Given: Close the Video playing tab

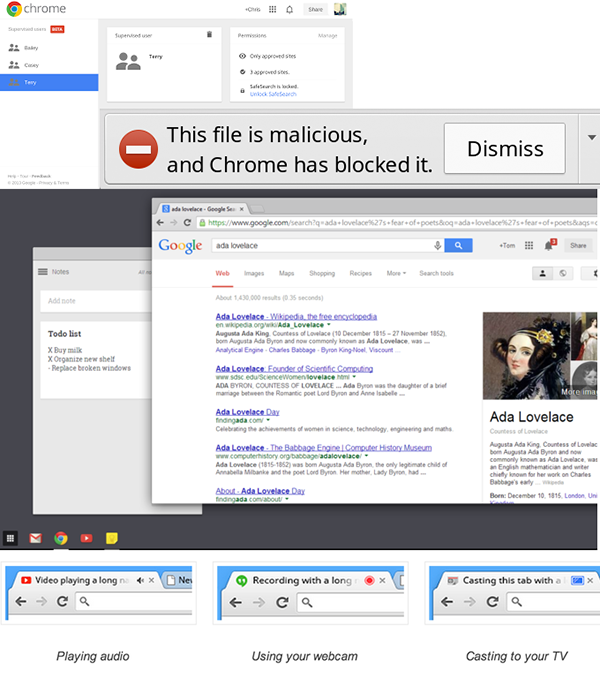Looking at the screenshot, I should pyautogui.click(x=152, y=580).
